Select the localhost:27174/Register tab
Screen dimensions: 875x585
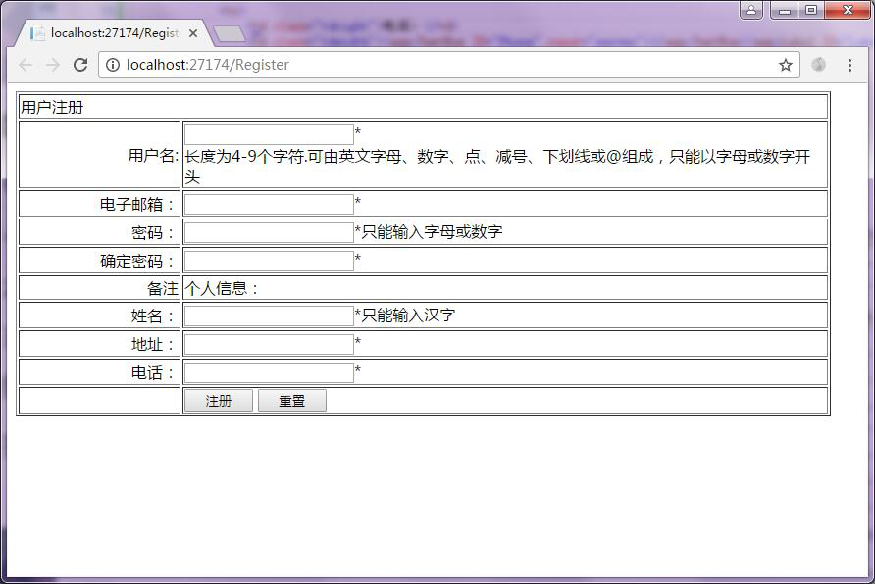[114, 33]
